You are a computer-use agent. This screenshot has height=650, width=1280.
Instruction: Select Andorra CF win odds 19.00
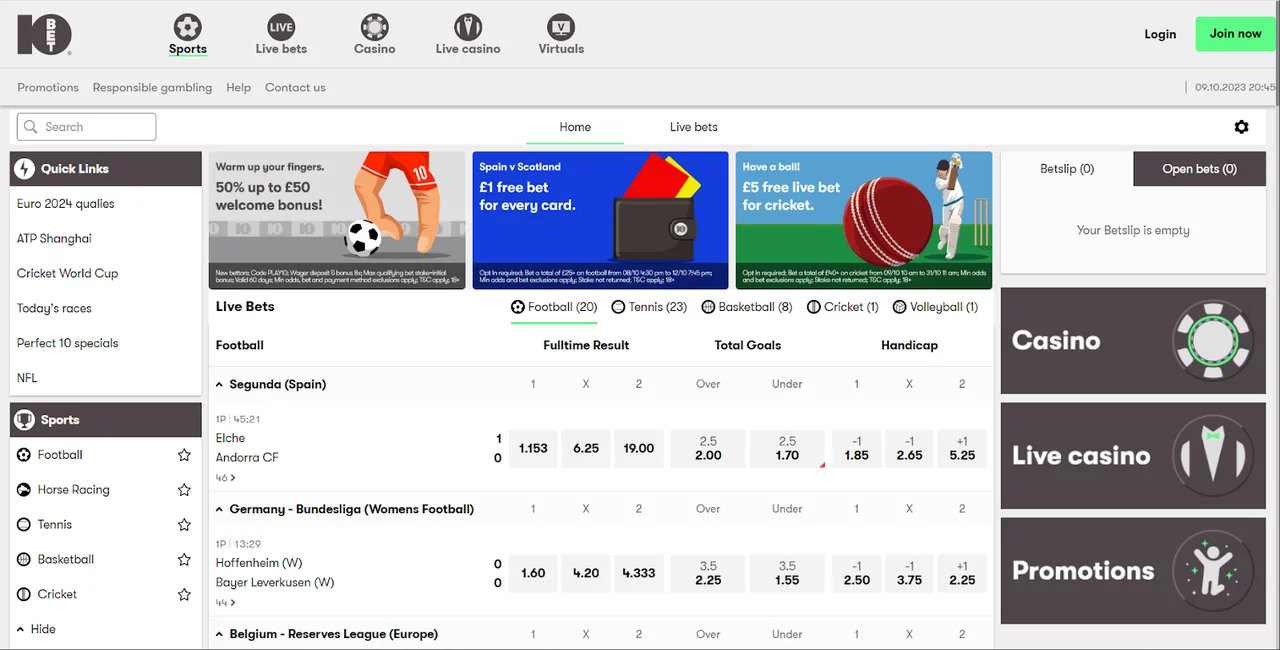coord(639,449)
